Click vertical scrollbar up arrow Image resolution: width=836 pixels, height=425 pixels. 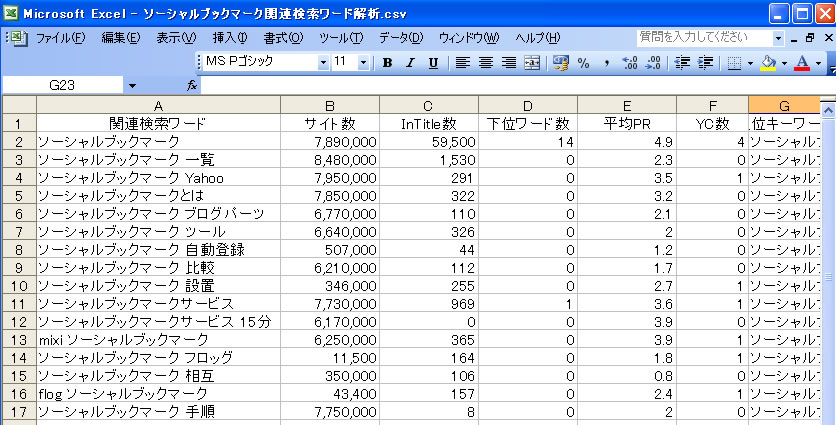click(828, 110)
